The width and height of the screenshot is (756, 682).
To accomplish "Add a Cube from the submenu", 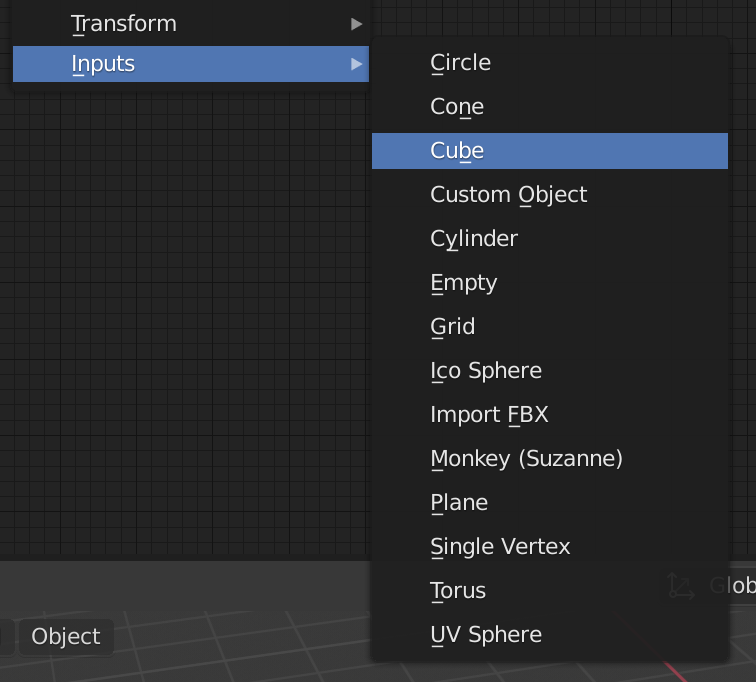I will click(457, 151).
